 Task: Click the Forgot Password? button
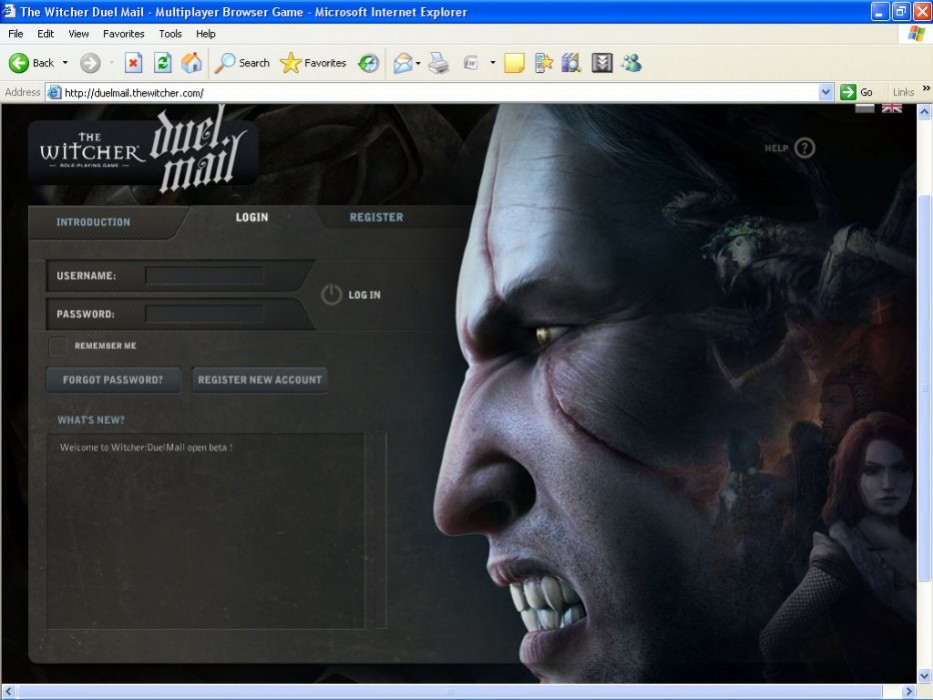[x=113, y=380]
